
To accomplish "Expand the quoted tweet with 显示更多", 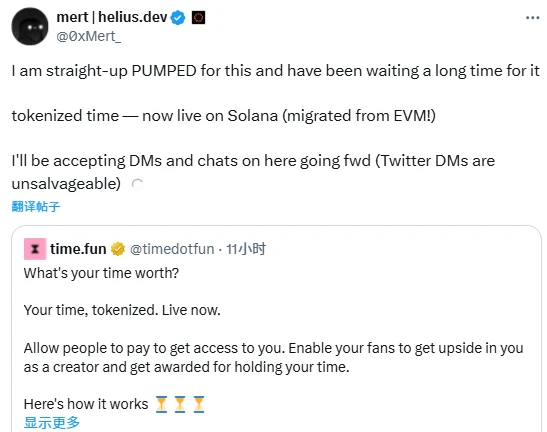I will [x=52, y=423].
